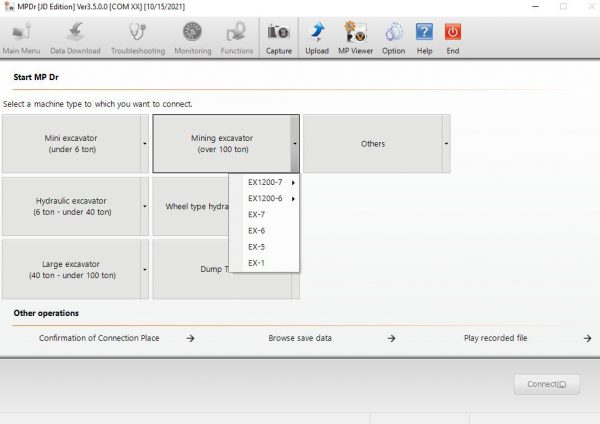Click the Data Download icon

[x=75, y=38]
